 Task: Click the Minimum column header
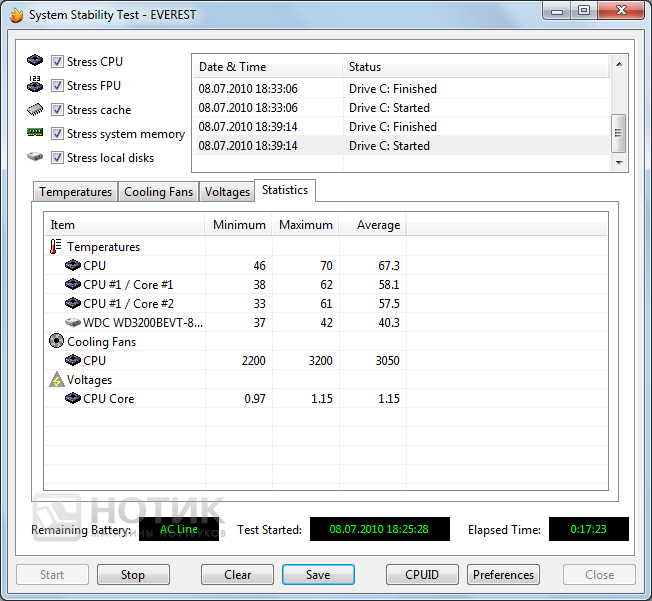(239, 225)
